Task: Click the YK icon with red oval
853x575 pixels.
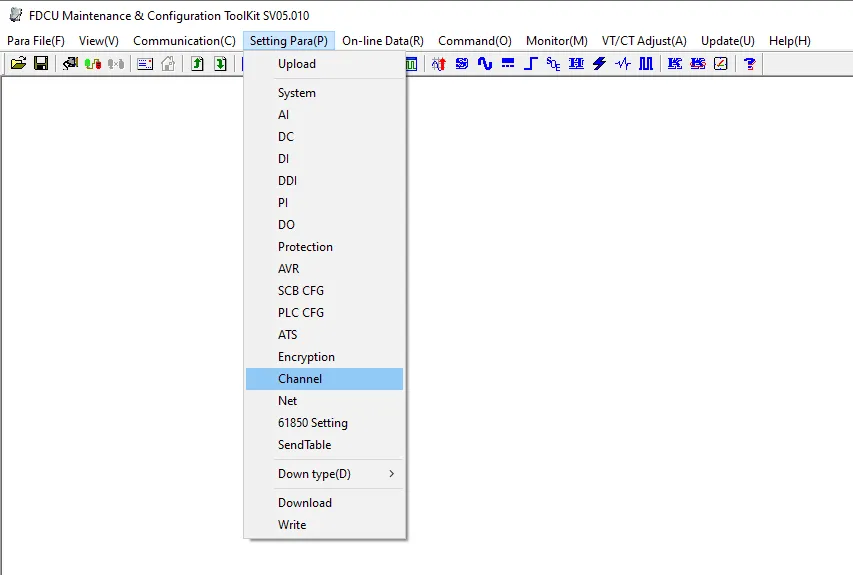Action: (697, 64)
